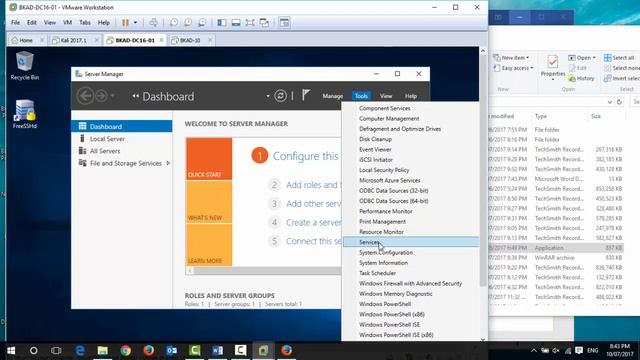Screen dimensions: 640x360
Task: Click the Server Manager forward arrow
Action: click(101, 96)
